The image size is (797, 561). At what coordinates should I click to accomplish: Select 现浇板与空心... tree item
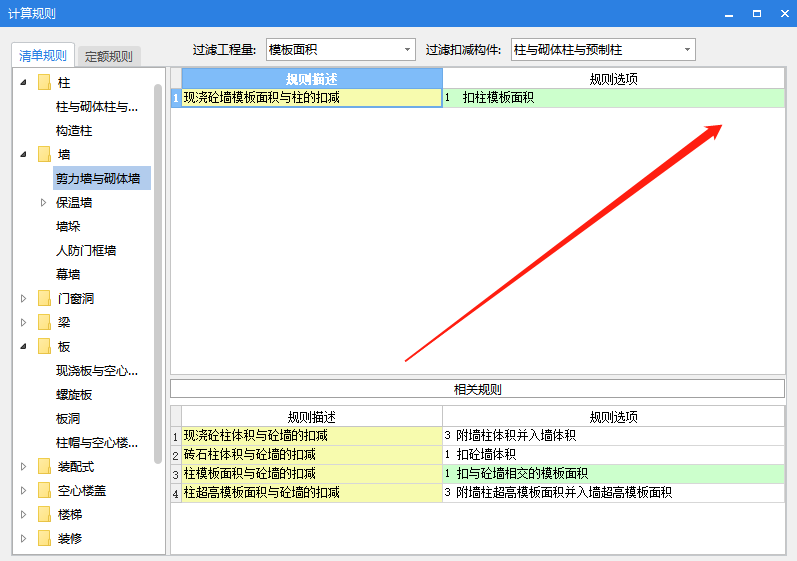pyautogui.click(x=97, y=370)
